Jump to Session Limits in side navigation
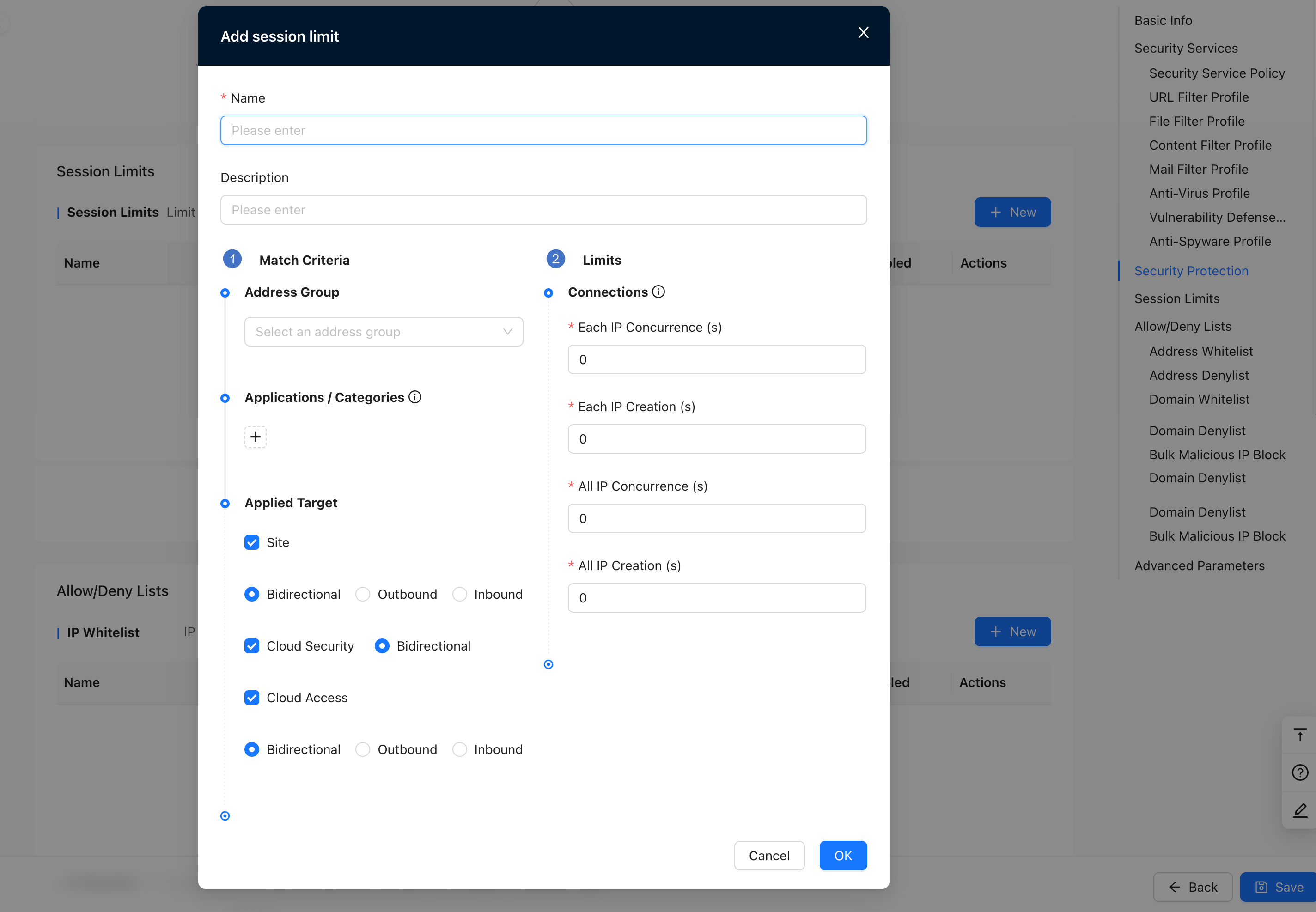The height and width of the screenshot is (912, 1316). tap(1176, 298)
